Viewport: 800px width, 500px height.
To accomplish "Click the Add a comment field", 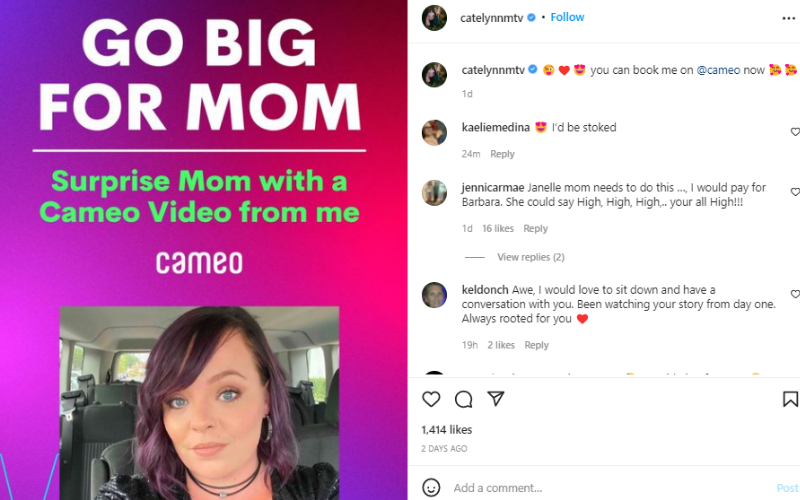I will (610, 488).
